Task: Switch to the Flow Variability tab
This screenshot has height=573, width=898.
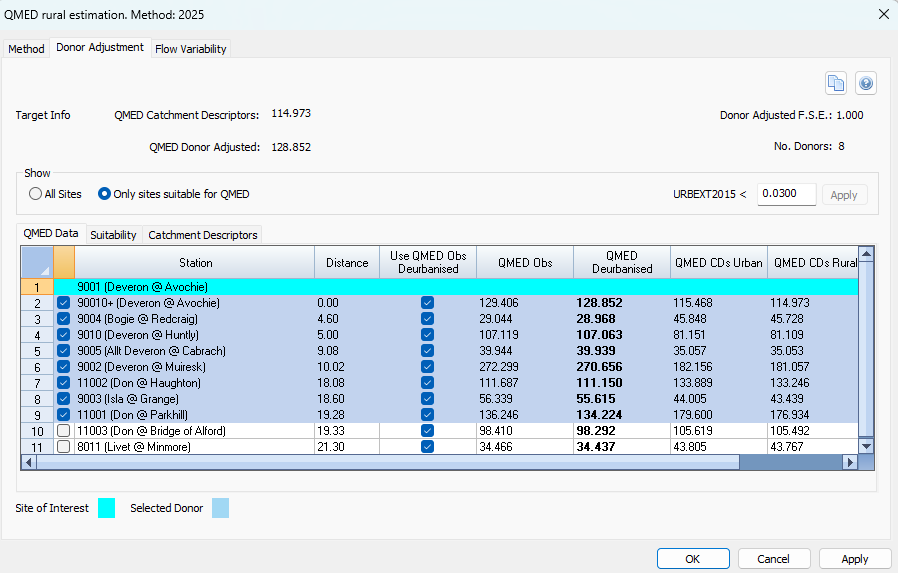Action: pyautogui.click(x=190, y=48)
